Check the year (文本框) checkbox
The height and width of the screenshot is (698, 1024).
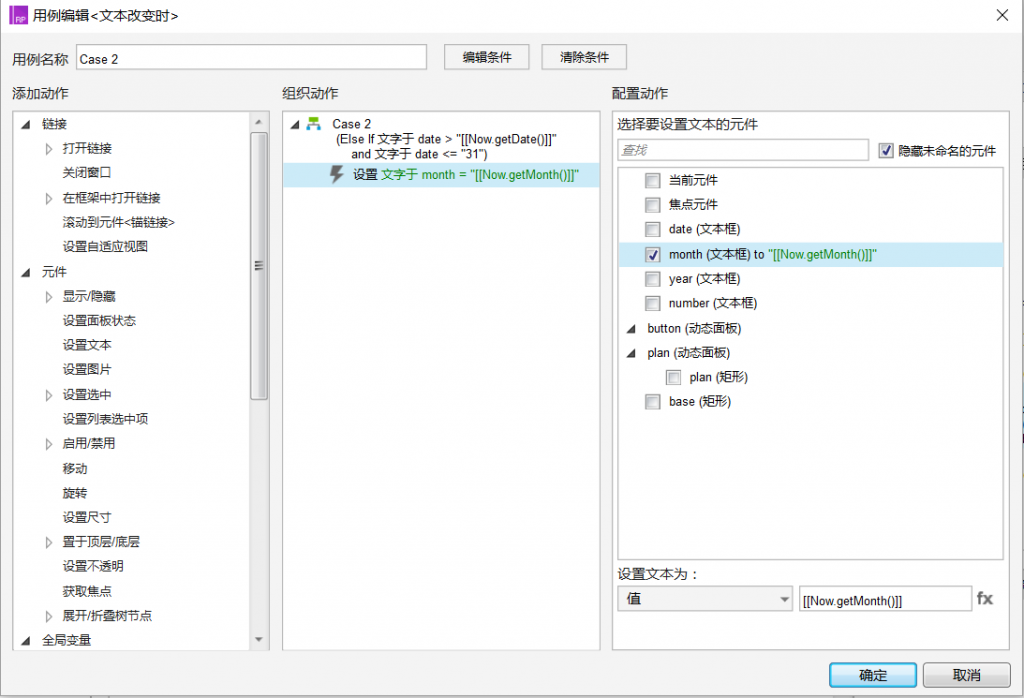point(652,279)
